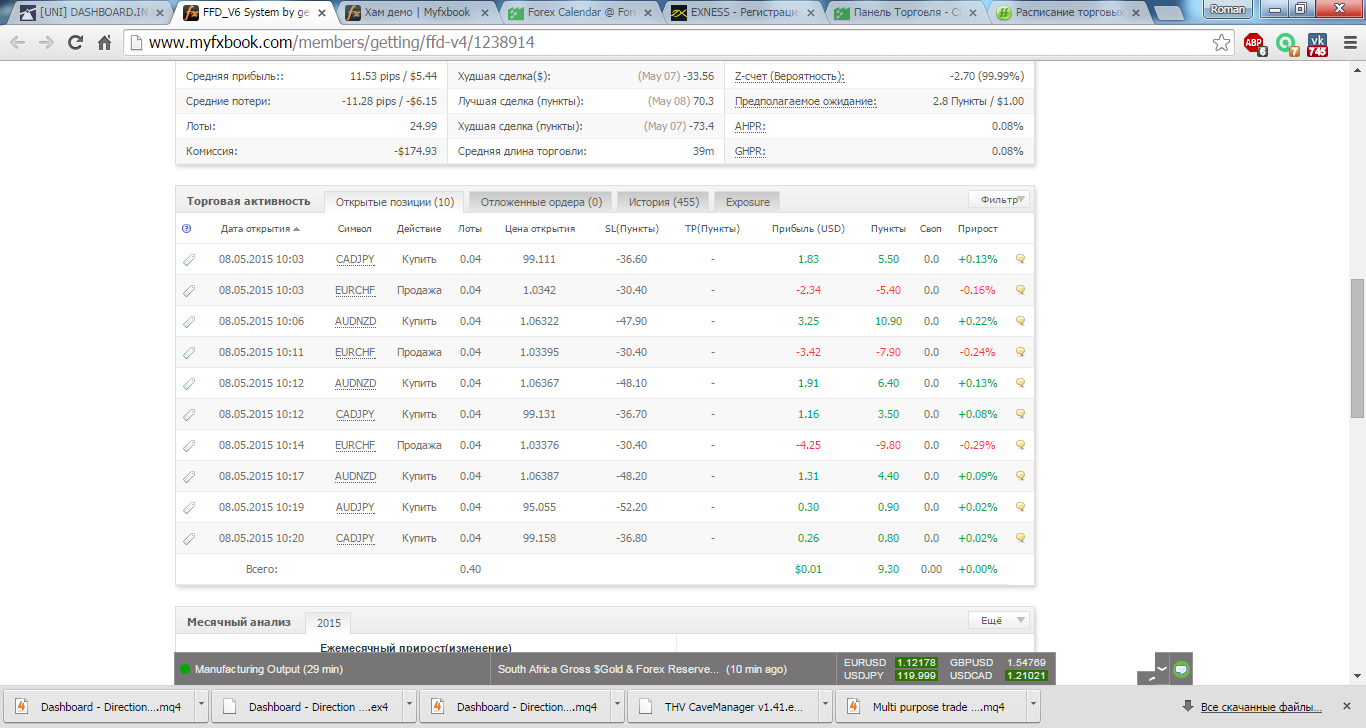This screenshot has height=728, width=1366.
Task: Click the browser forward arrow
Action: (x=46, y=43)
